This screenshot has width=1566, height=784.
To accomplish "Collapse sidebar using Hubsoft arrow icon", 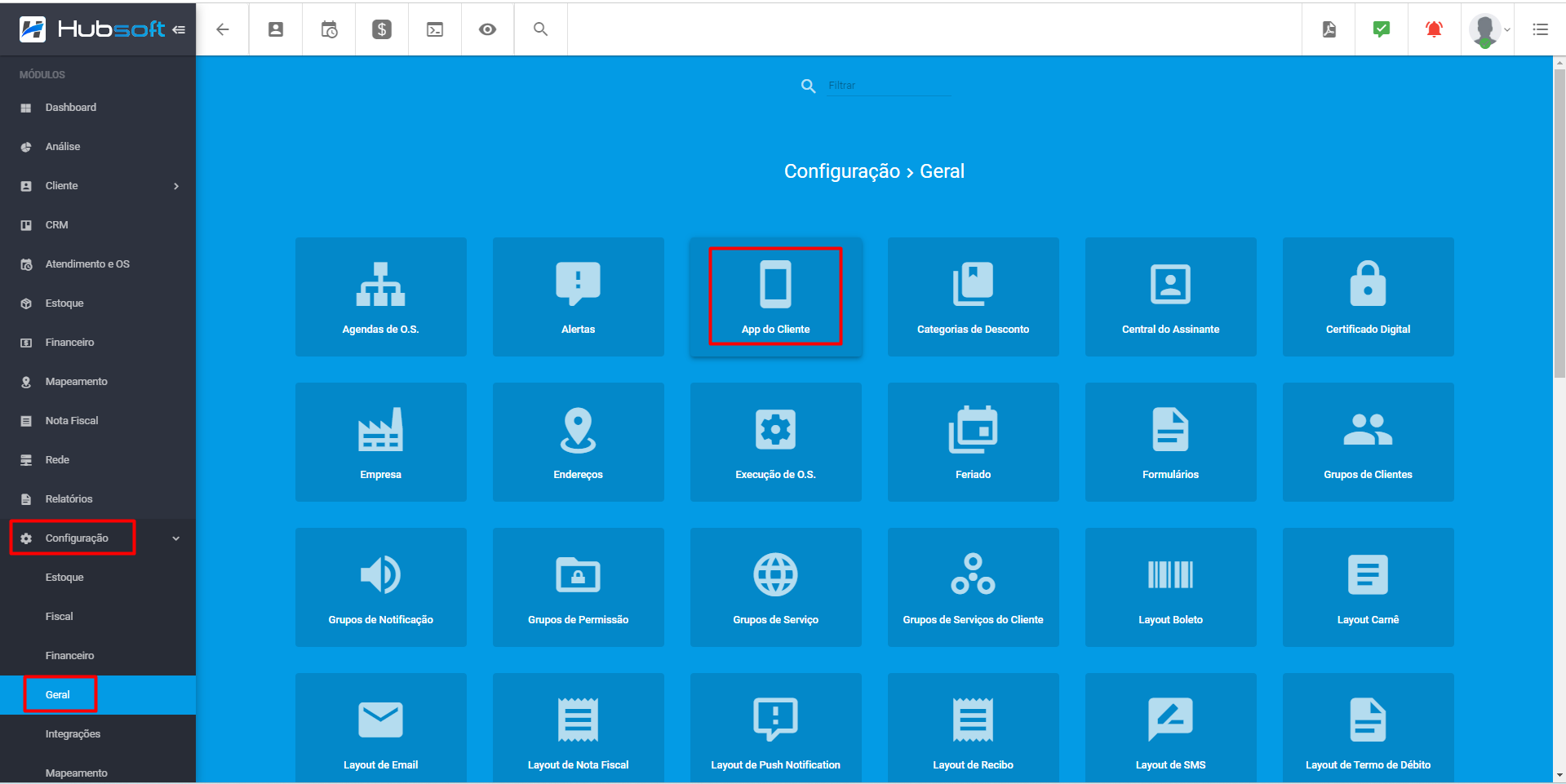I will pyautogui.click(x=179, y=29).
